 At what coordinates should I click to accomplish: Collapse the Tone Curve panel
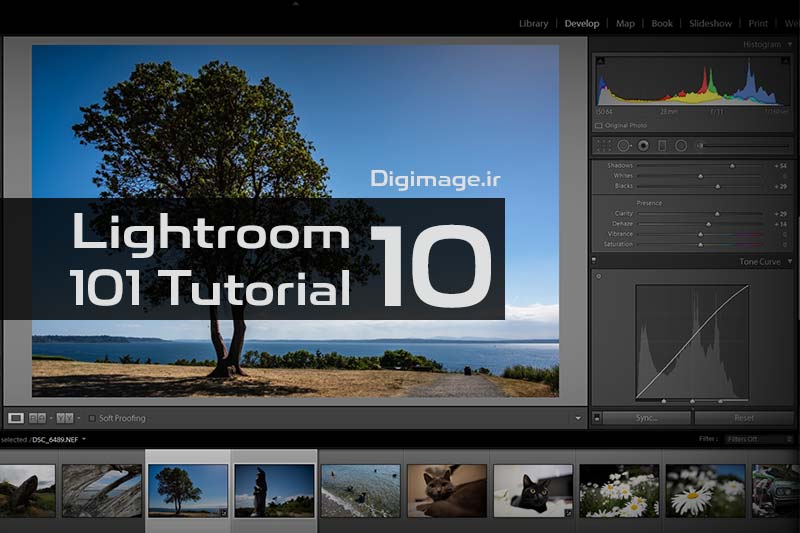[x=790, y=261]
